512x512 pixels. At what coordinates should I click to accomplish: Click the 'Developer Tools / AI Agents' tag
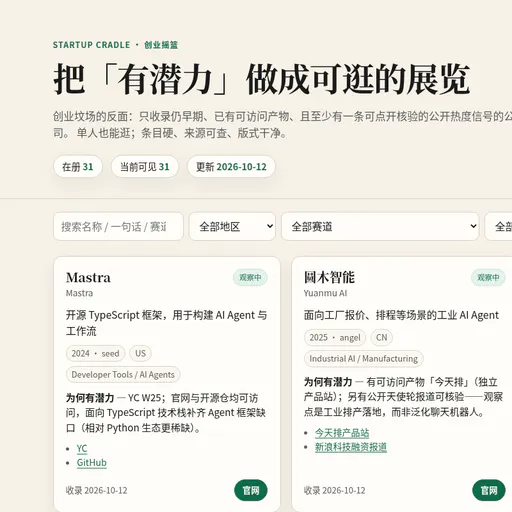pos(123,375)
